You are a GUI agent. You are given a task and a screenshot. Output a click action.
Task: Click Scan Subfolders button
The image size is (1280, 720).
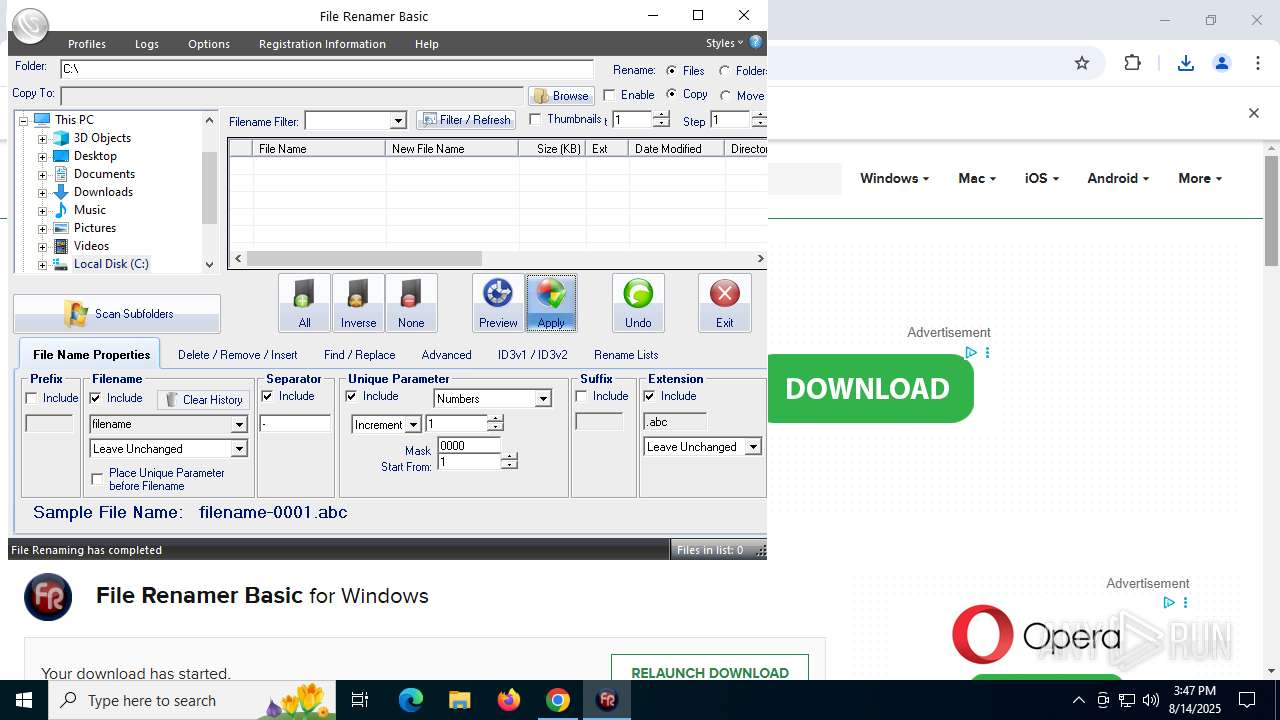pyautogui.click(x=117, y=314)
